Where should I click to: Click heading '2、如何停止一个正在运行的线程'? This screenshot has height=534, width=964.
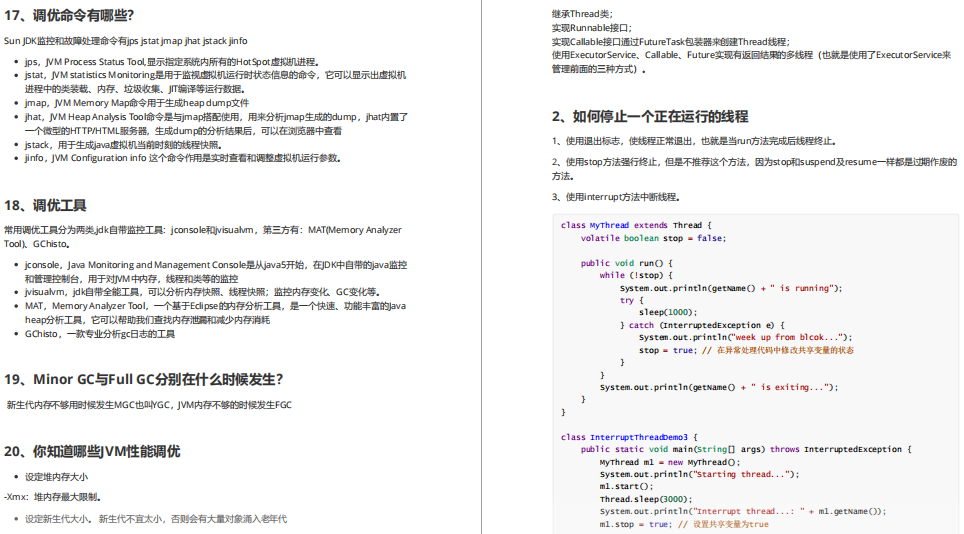click(x=650, y=117)
